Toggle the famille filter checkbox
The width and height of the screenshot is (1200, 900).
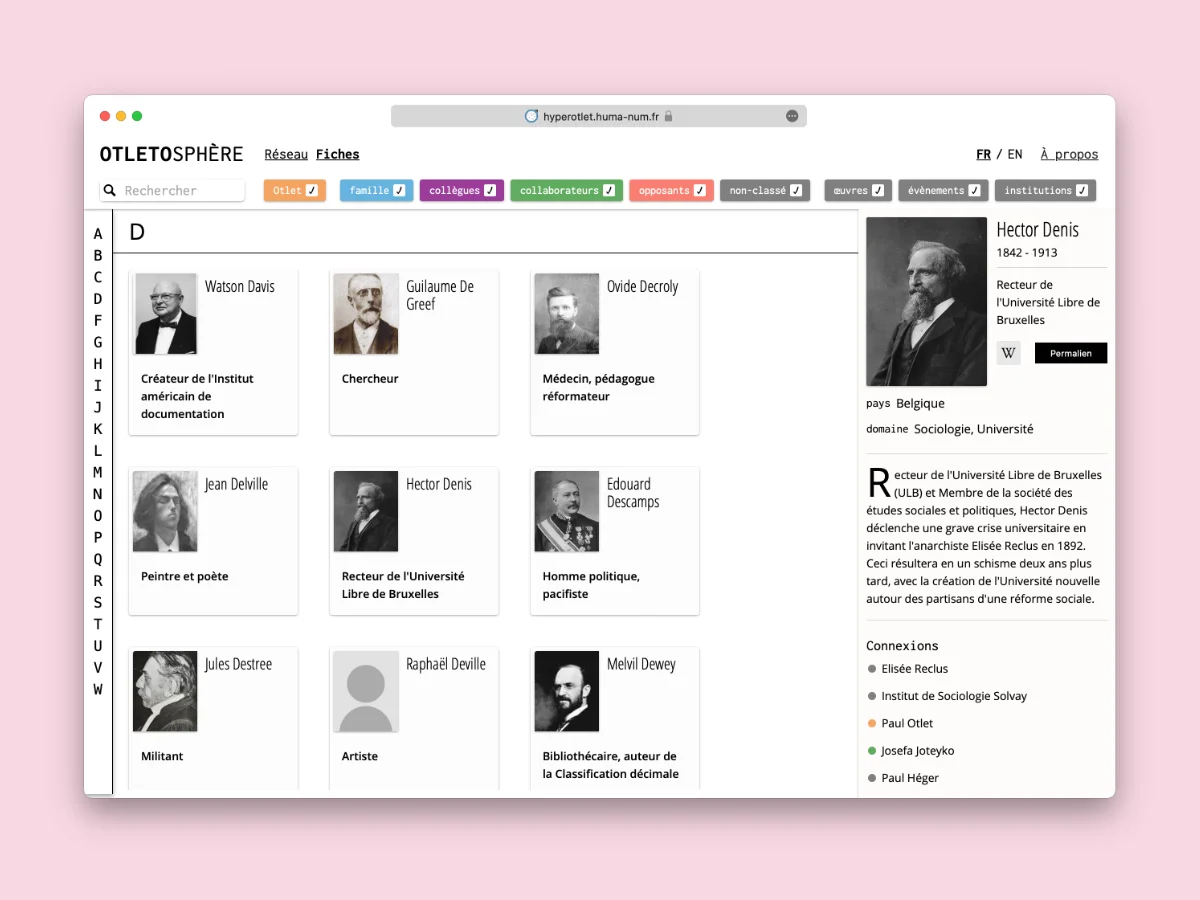pyautogui.click(x=399, y=190)
